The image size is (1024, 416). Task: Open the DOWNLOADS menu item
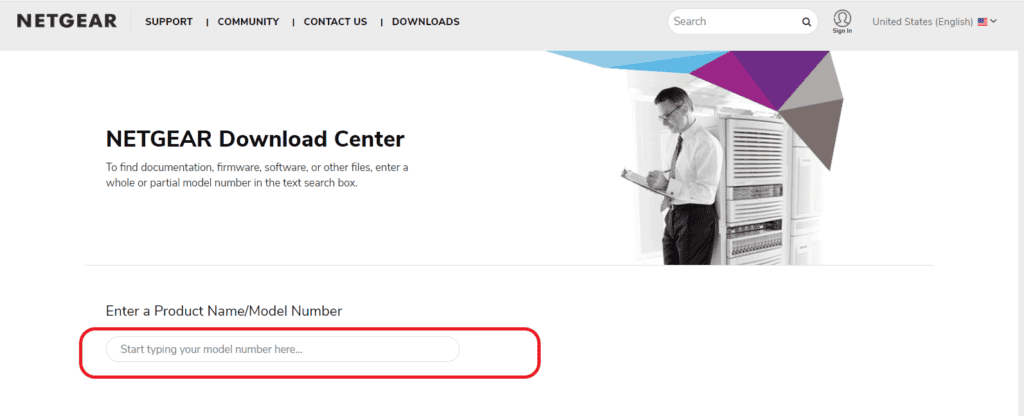(425, 22)
